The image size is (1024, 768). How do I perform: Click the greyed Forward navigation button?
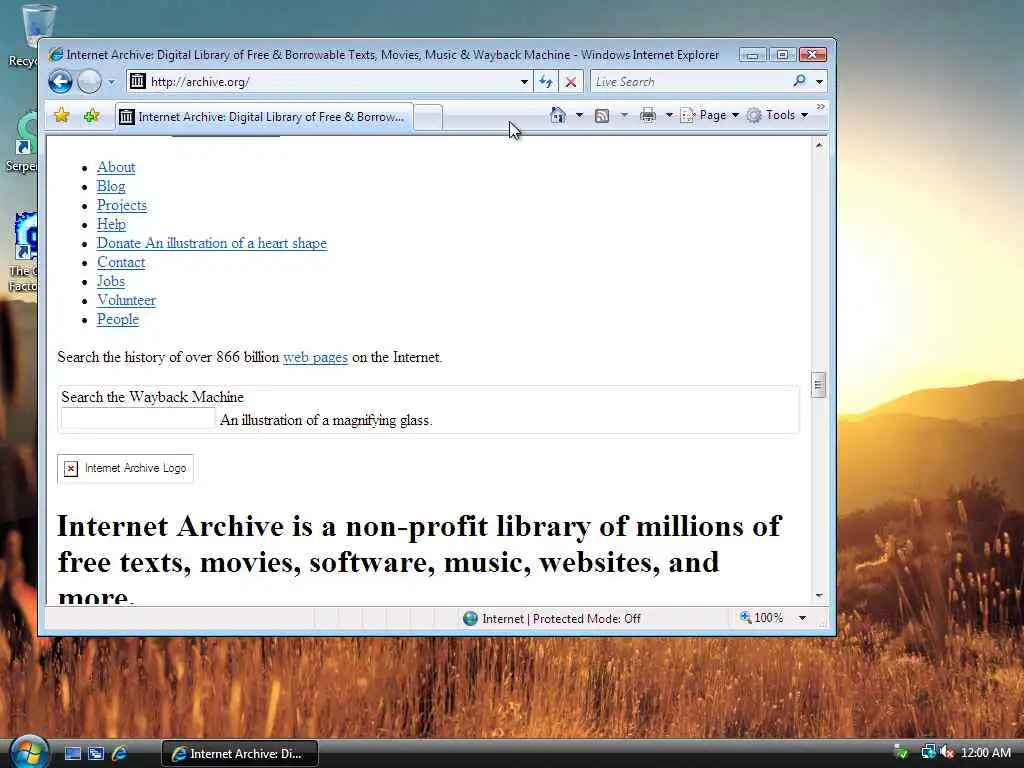click(89, 82)
